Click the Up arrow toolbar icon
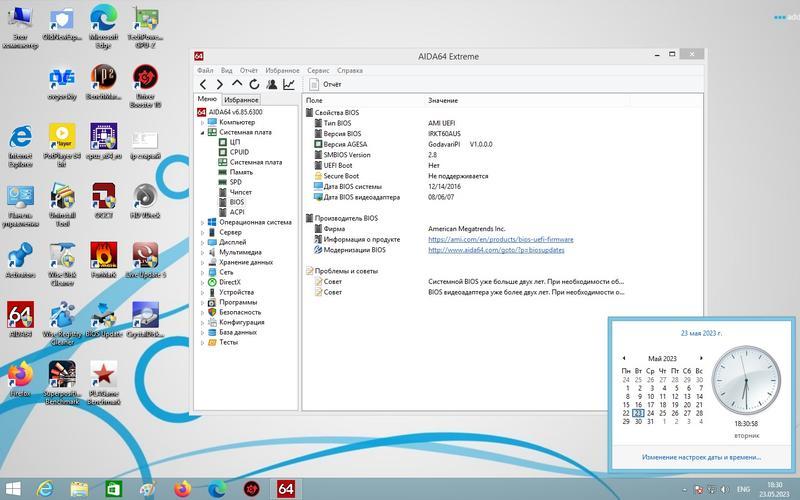 [237, 85]
